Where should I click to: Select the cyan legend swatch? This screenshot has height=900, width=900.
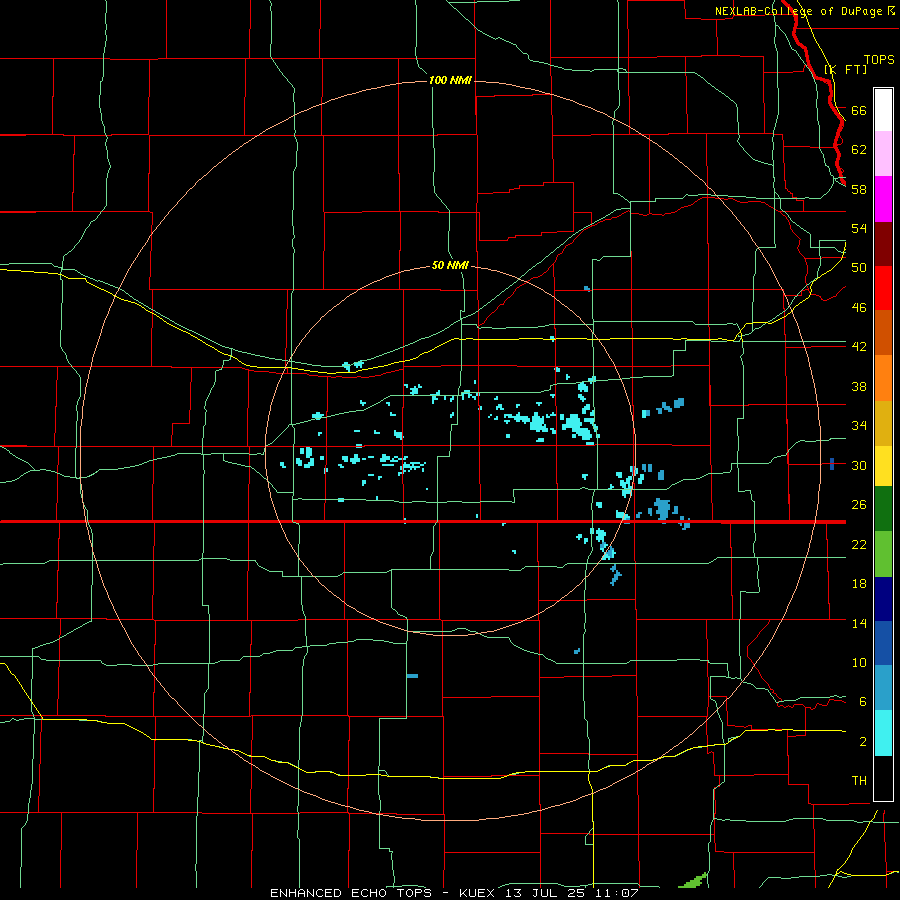(883, 732)
